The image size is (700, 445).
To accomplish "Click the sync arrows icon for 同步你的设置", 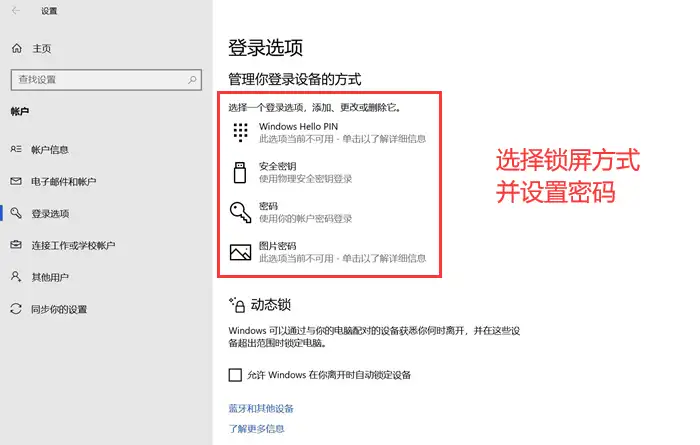I will point(16,309).
